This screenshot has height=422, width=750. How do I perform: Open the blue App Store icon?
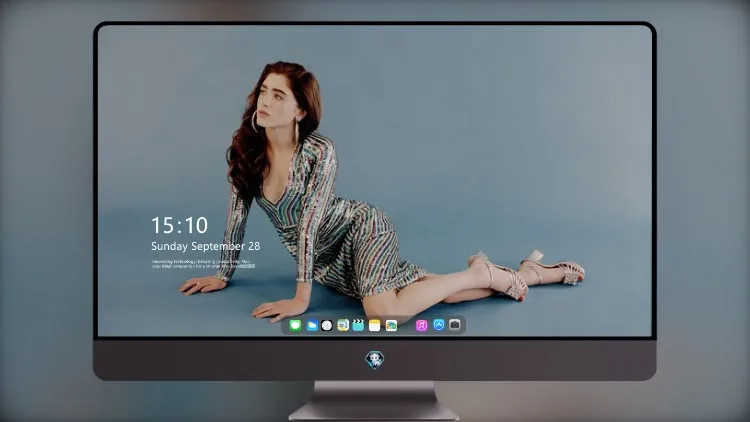coord(439,325)
